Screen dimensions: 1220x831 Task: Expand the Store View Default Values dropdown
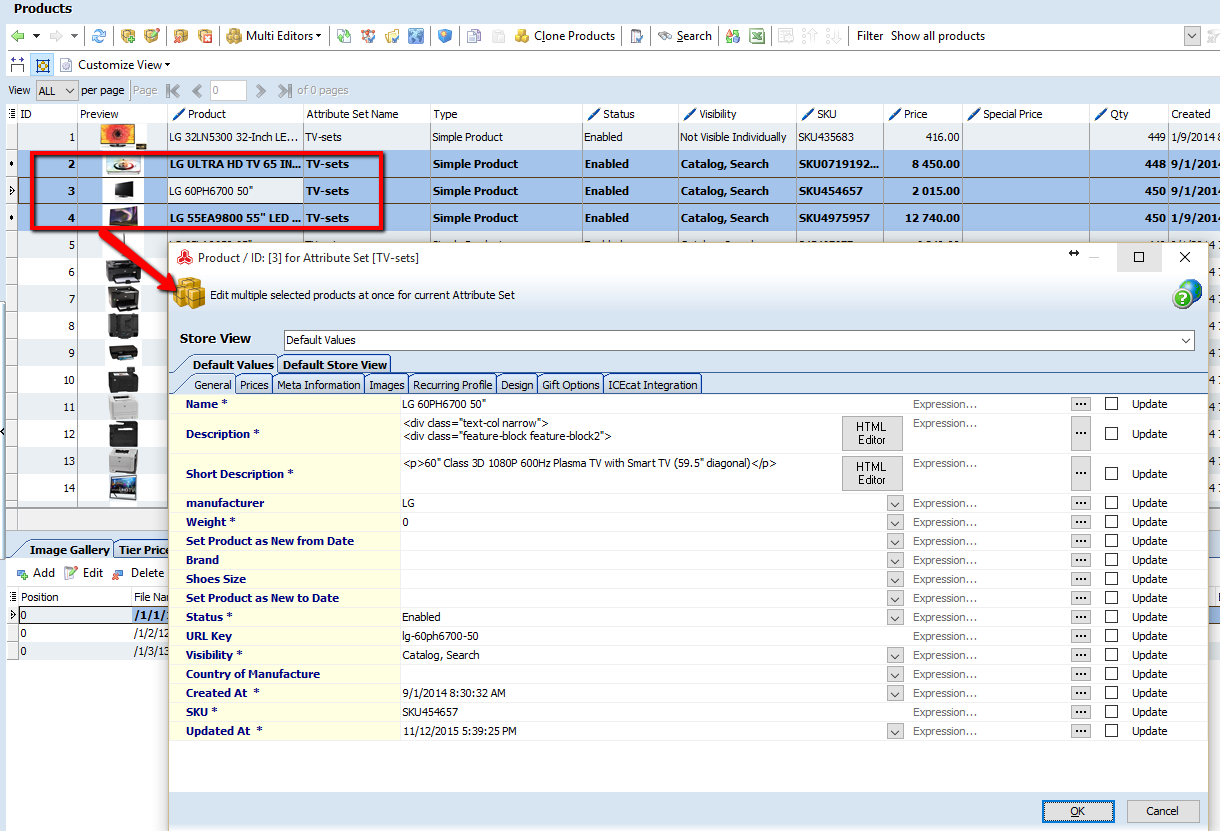pos(1186,340)
